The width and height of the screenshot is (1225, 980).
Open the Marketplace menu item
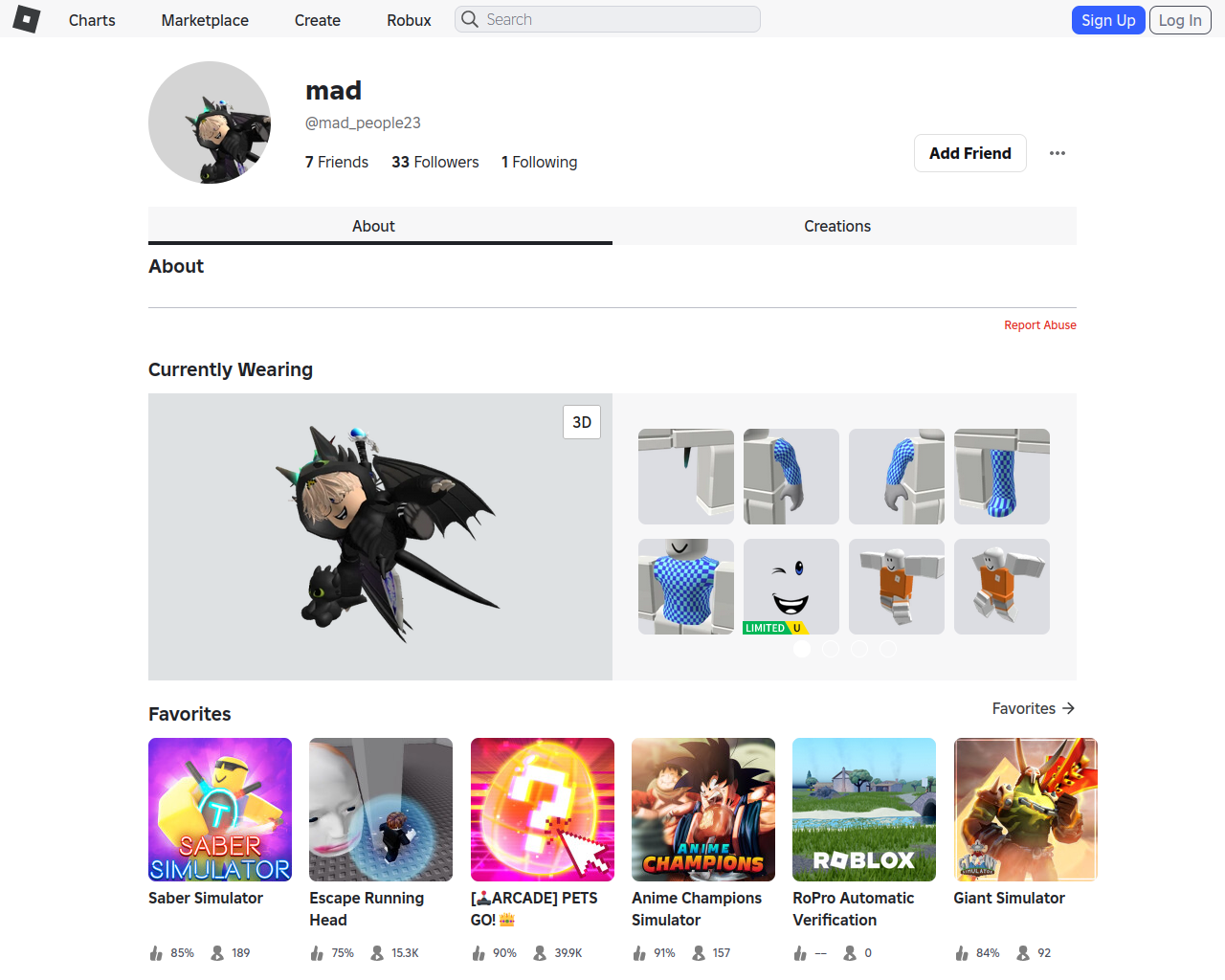click(205, 20)
